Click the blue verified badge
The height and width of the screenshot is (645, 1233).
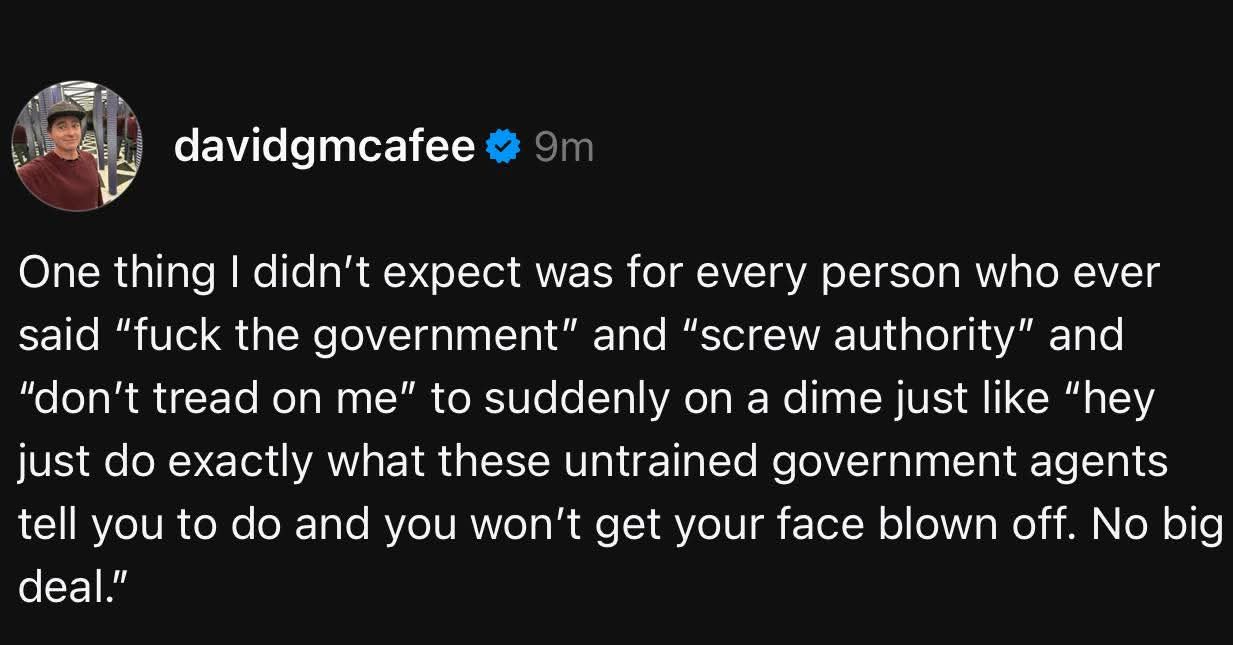click(501, 148)
